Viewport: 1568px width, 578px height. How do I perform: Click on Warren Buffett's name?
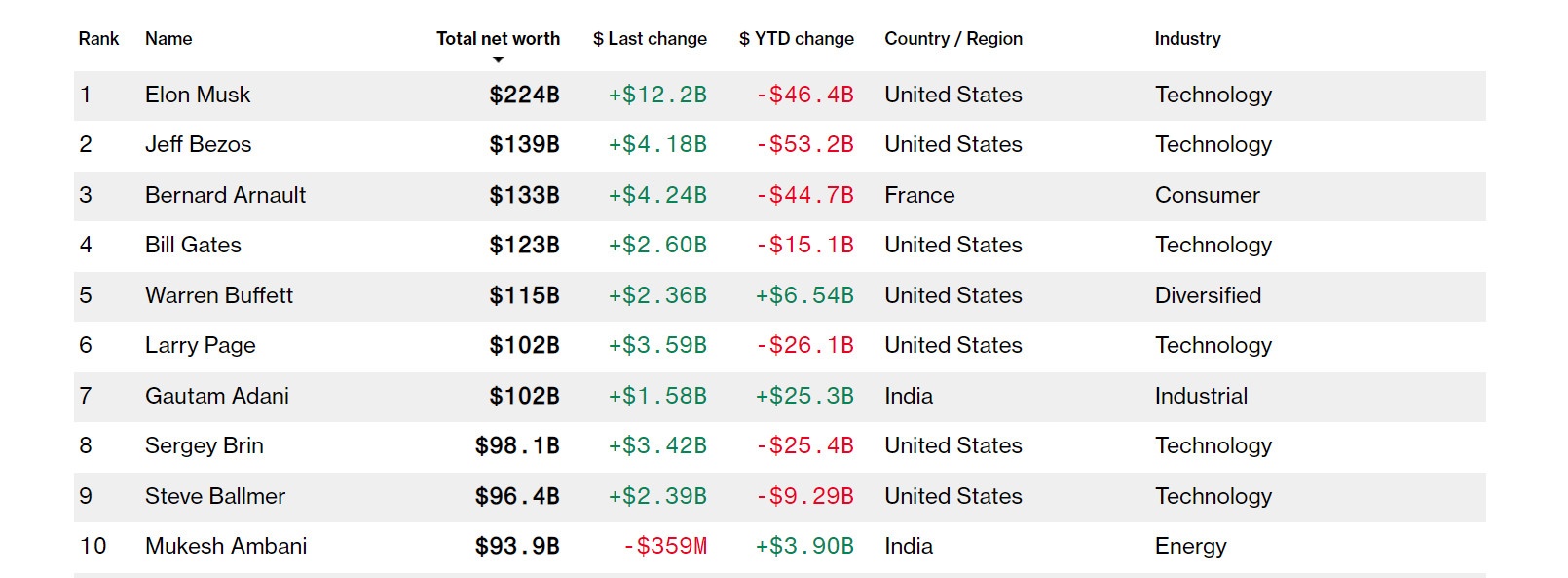tap(218, 296)
